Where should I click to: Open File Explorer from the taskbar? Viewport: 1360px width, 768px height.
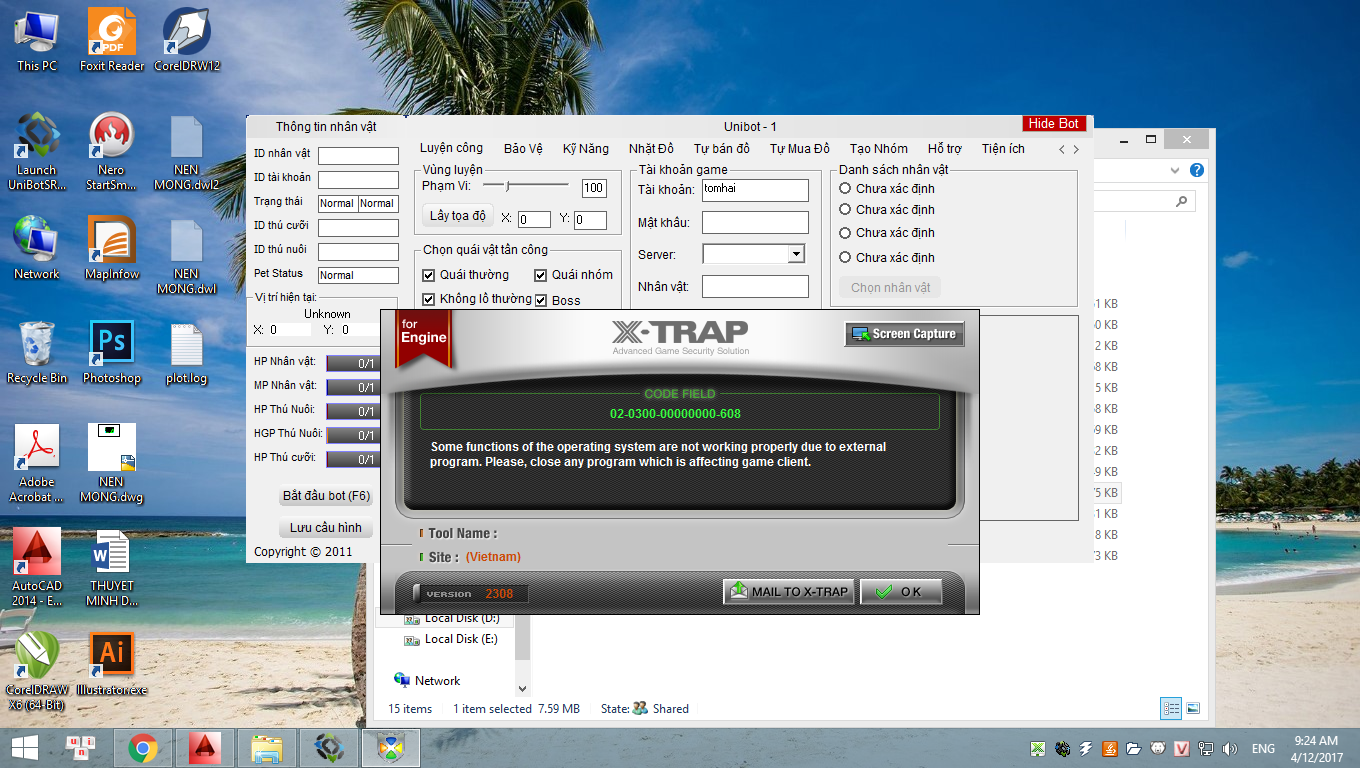click(x=267, y=747)
